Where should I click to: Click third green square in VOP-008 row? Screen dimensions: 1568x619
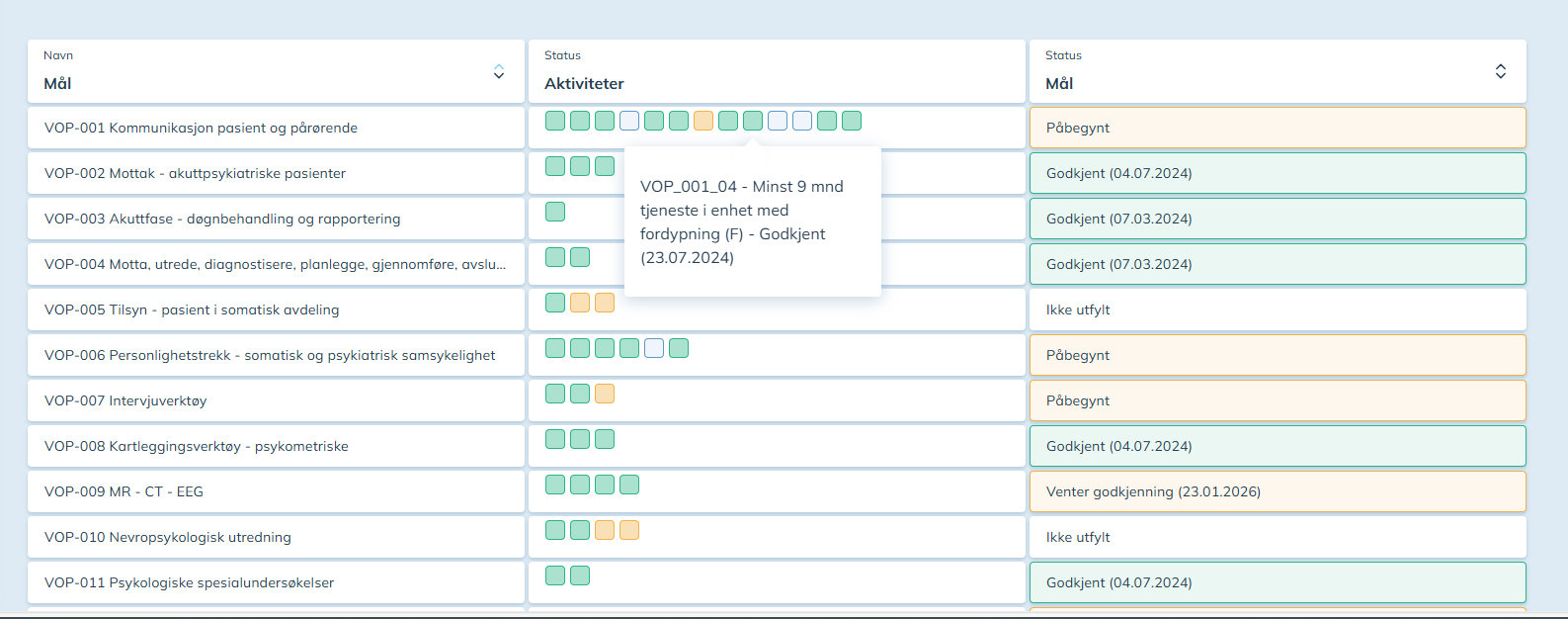click(x=605, y=439)
